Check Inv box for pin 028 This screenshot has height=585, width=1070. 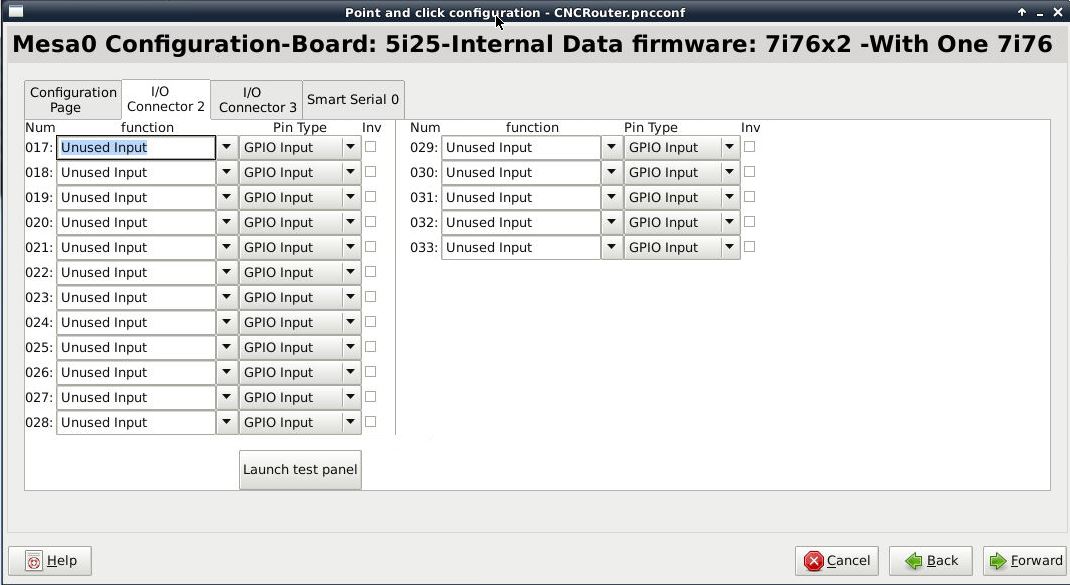click(371, 422)
